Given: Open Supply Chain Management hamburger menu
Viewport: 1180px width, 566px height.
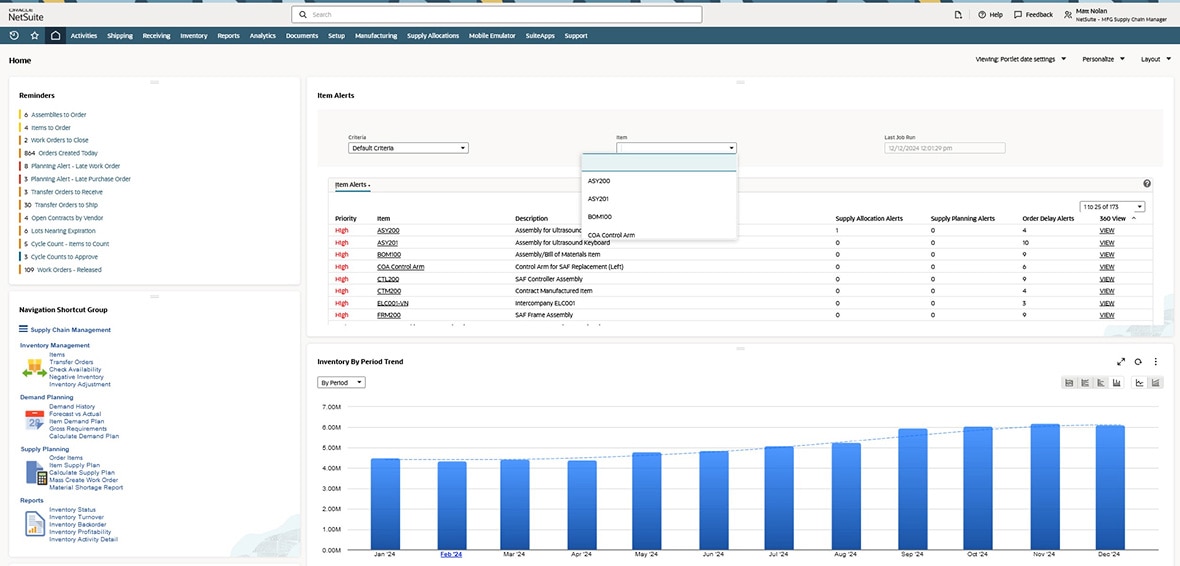Looking at the screenshot, I should coord(23,329).
